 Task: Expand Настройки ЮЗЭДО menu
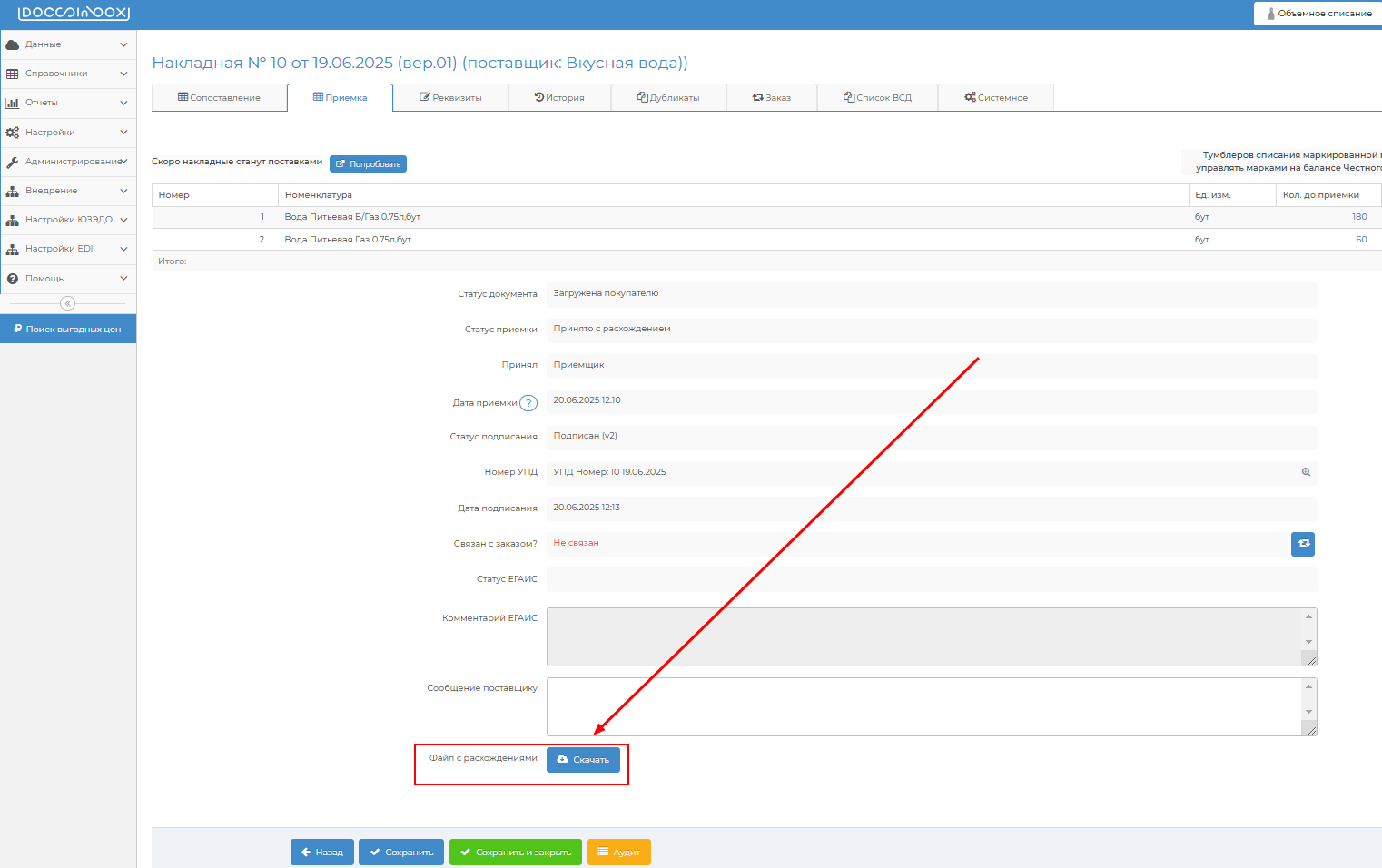tap(67, 220)
